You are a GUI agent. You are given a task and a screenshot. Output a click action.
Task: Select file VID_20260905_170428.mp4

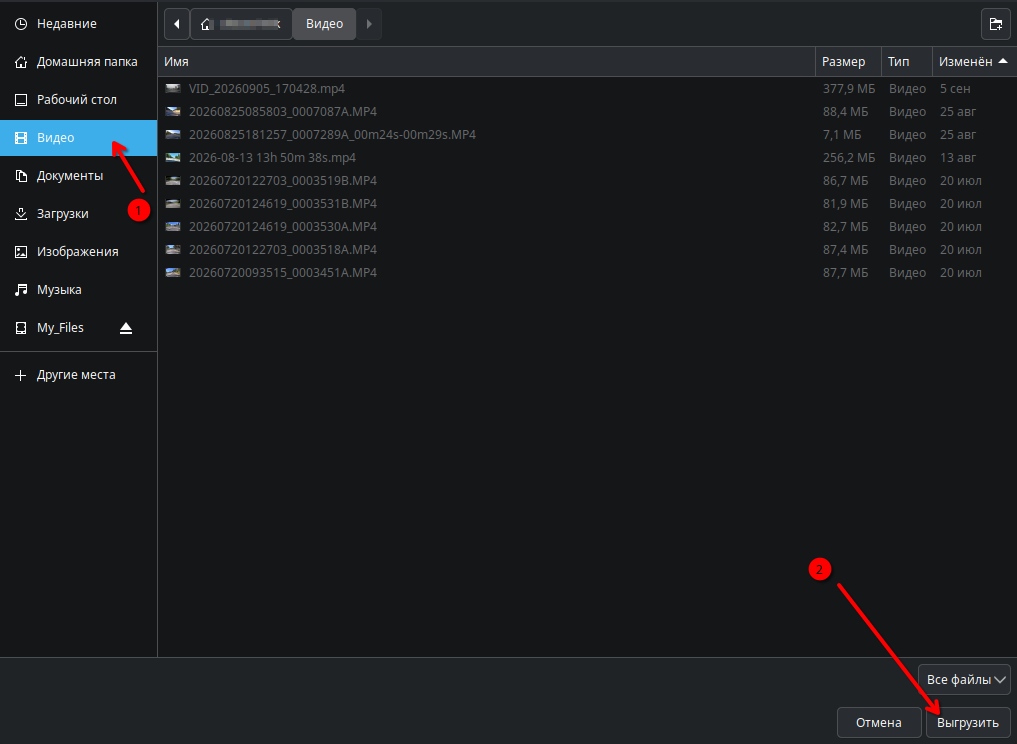587,89
